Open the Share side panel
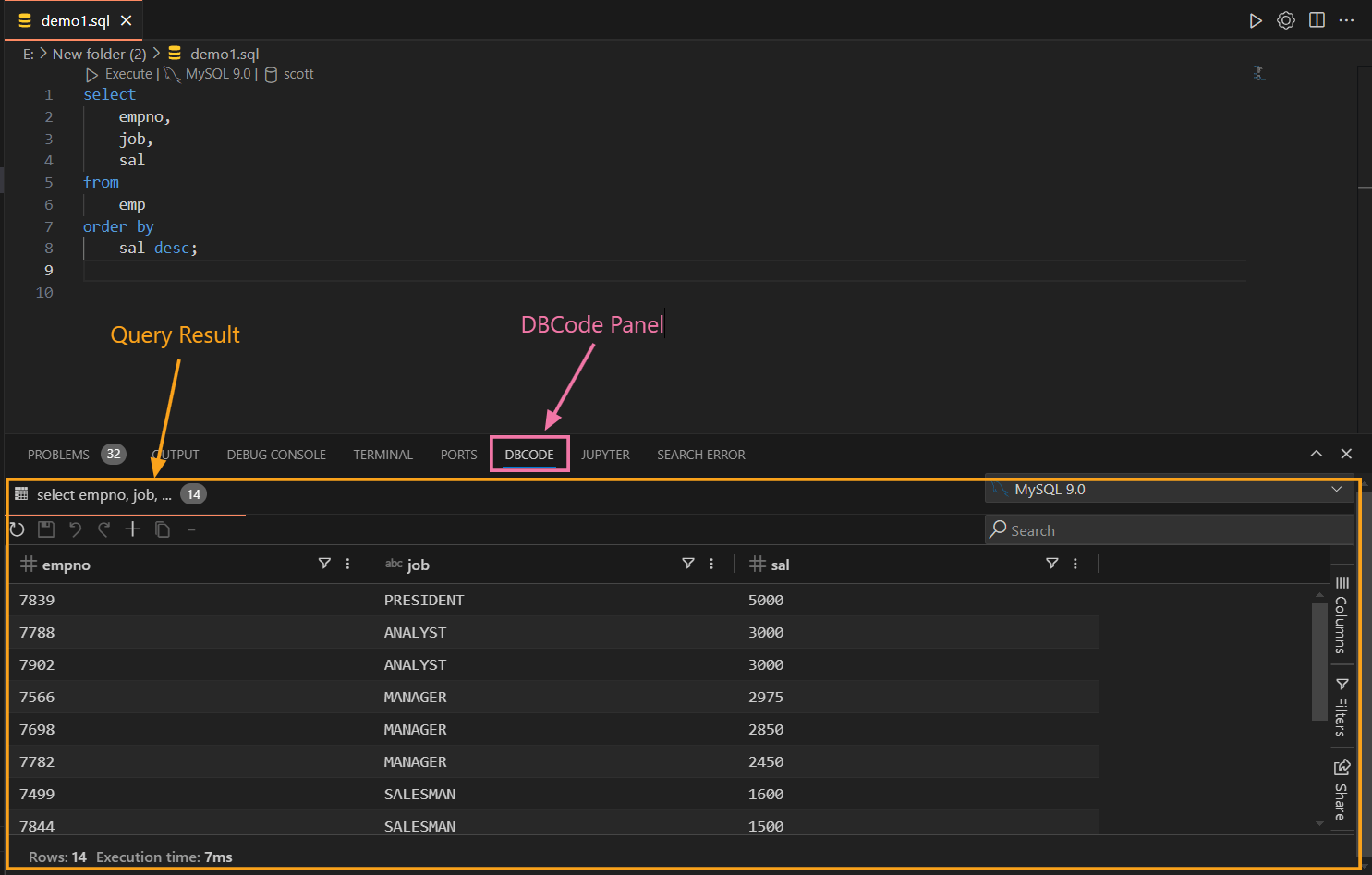 tap(1342, 790)
